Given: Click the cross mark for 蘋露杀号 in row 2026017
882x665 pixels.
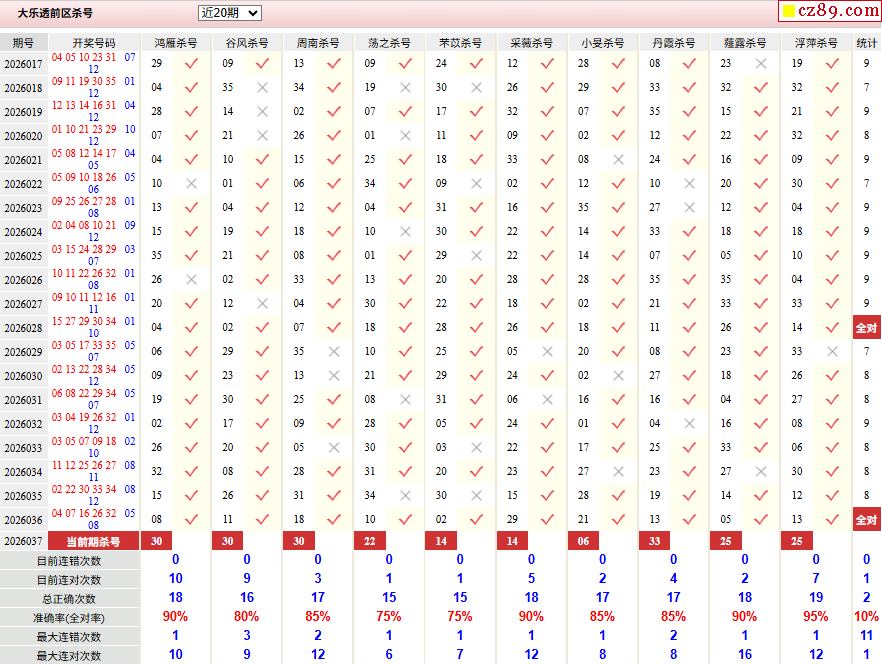Looking at the screenshot, I should click(761, 63).
